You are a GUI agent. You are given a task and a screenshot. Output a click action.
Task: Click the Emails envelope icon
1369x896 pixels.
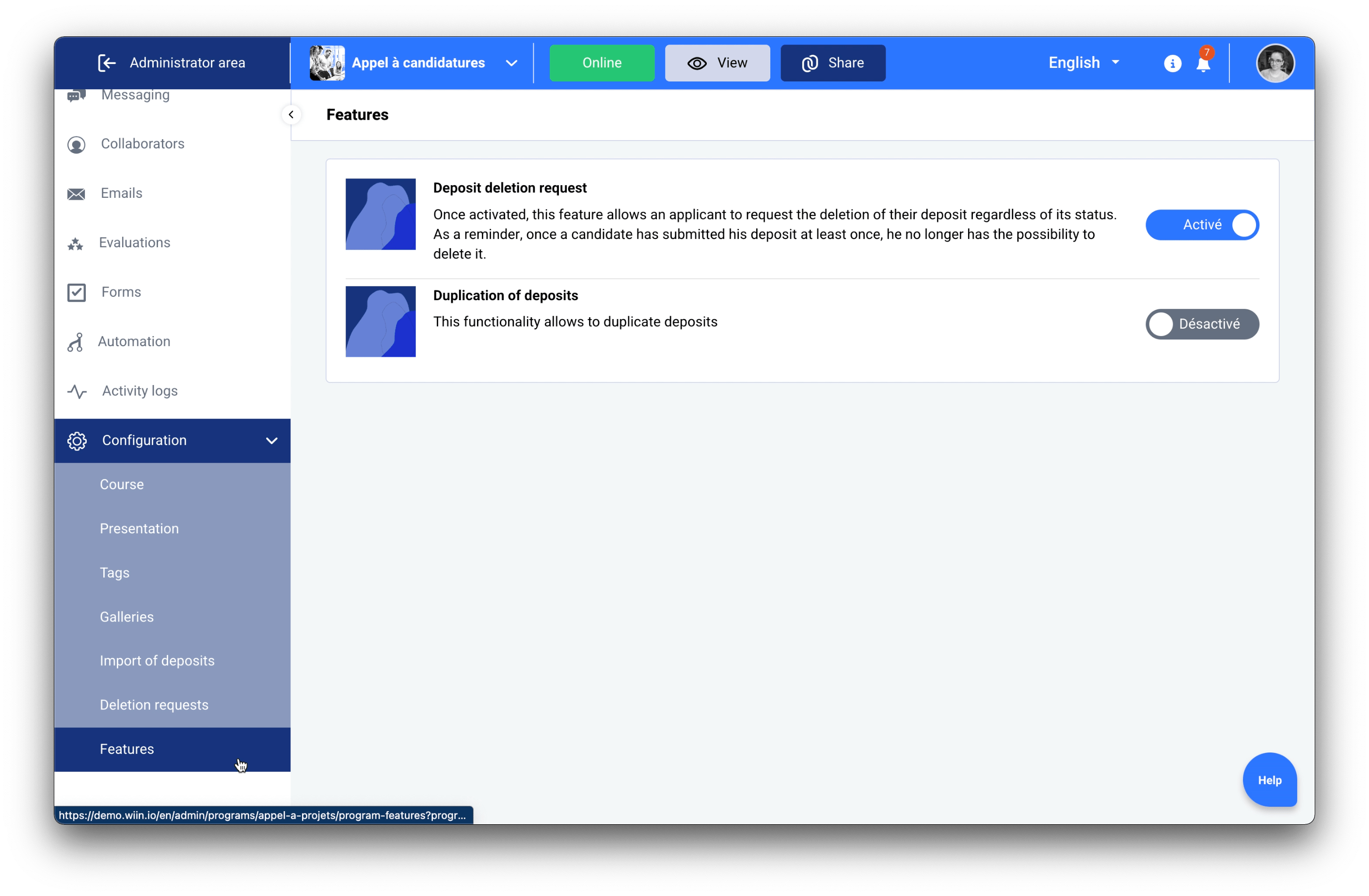(76, 194)
